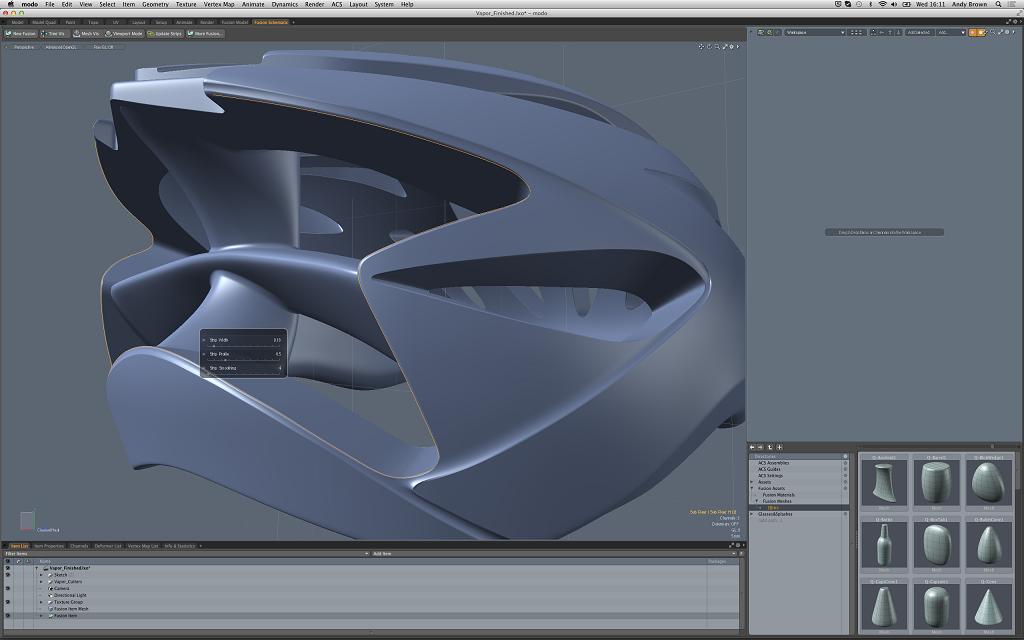Screen dimensions: 1024x640
Task: Select the bottle-shaped Qbic mesh preset thumbnail
Action: tap(883, 543)
